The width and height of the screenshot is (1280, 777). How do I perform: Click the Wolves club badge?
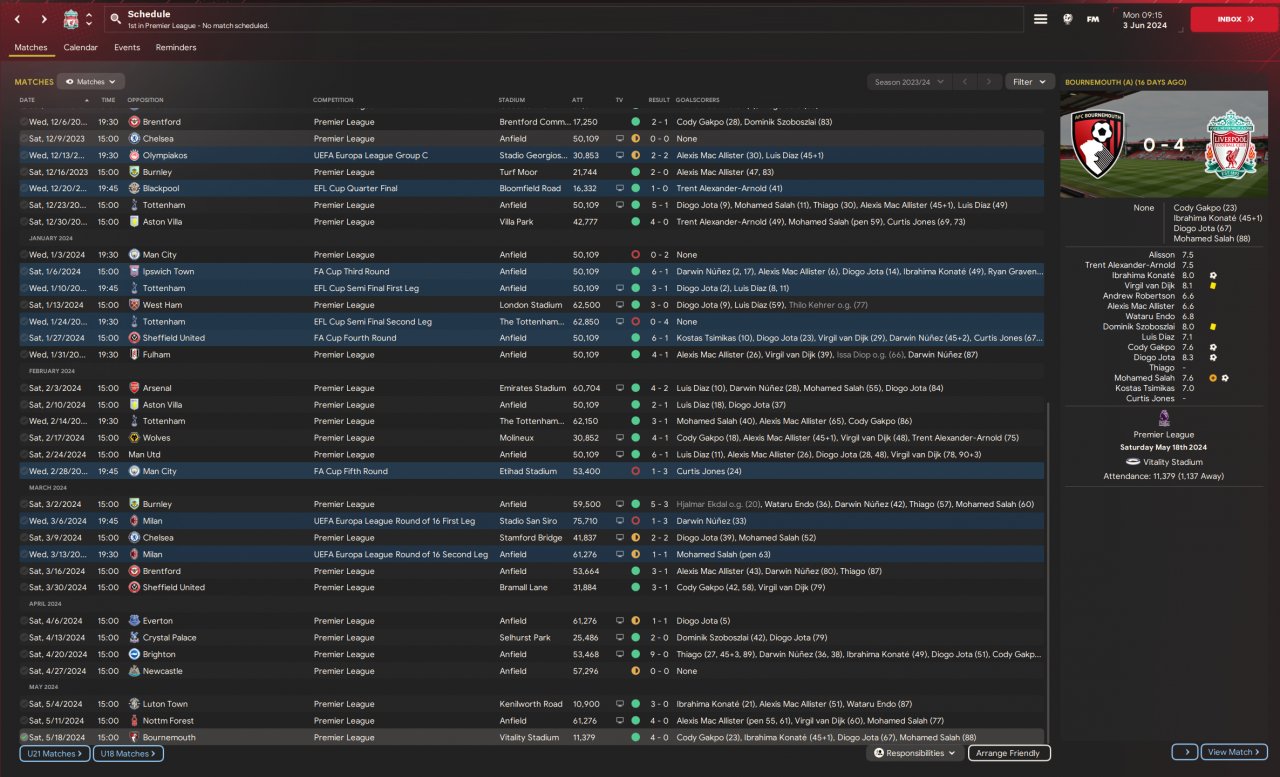134,438
